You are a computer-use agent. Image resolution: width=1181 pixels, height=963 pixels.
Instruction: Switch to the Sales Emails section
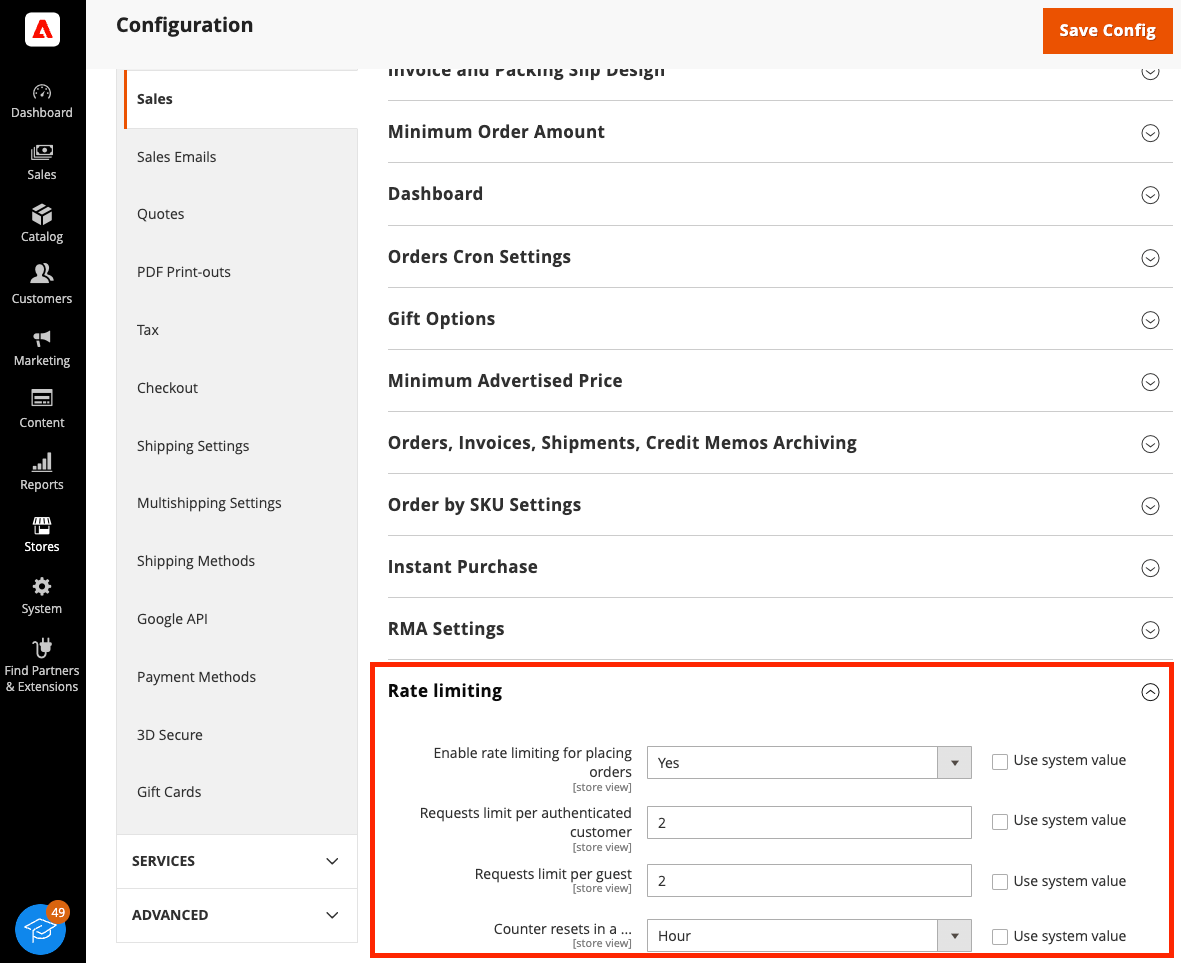(x=177, y=157)
